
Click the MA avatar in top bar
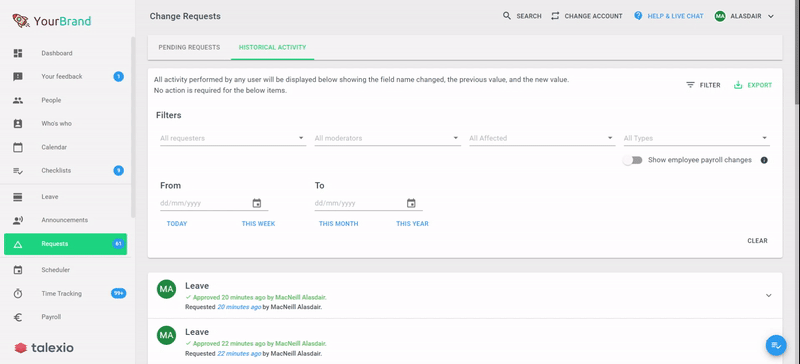pos(720,16)
